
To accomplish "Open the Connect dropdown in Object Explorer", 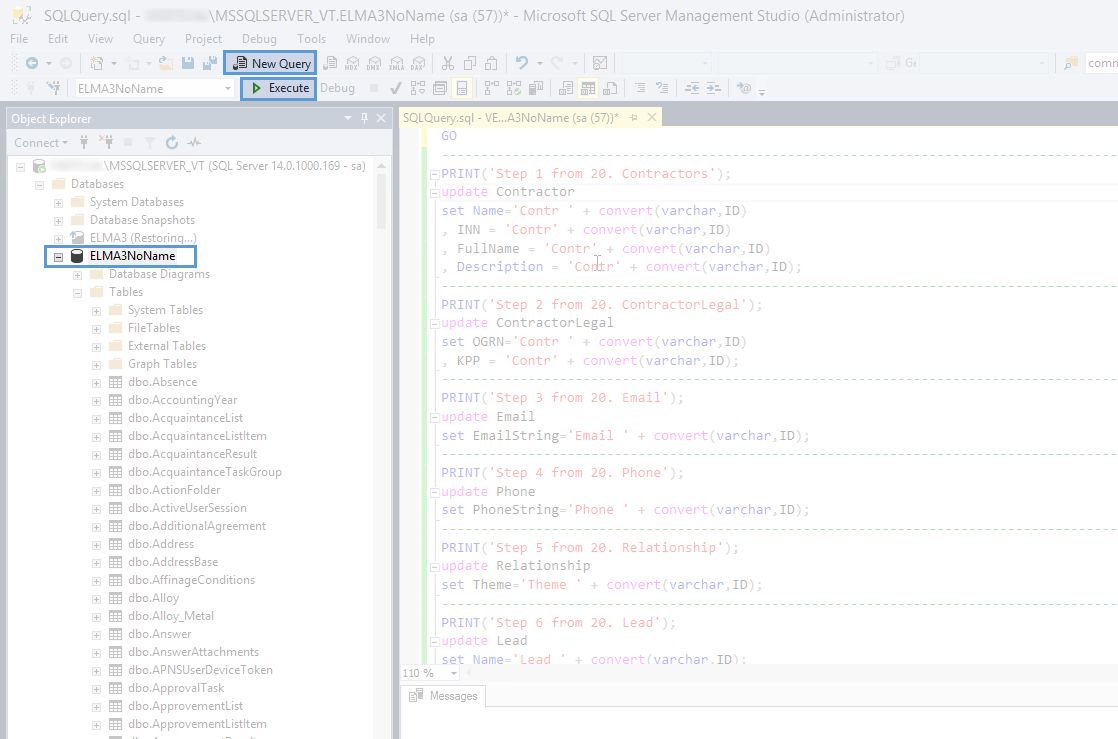I will pos(41,143).
